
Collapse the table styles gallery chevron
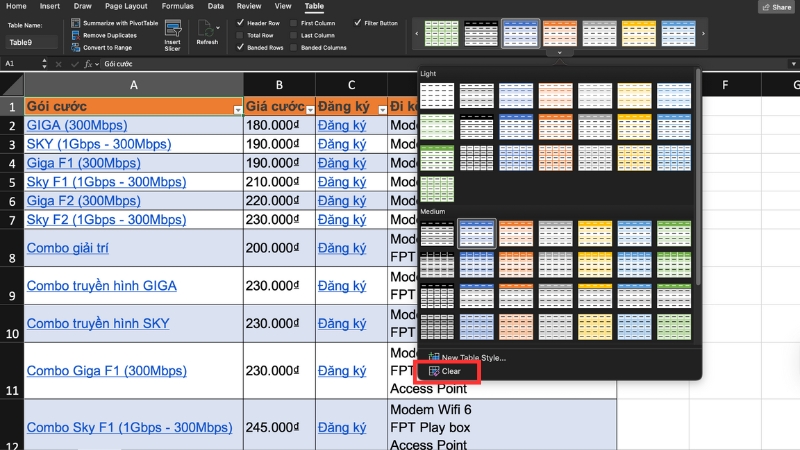(x=559, y=52)
